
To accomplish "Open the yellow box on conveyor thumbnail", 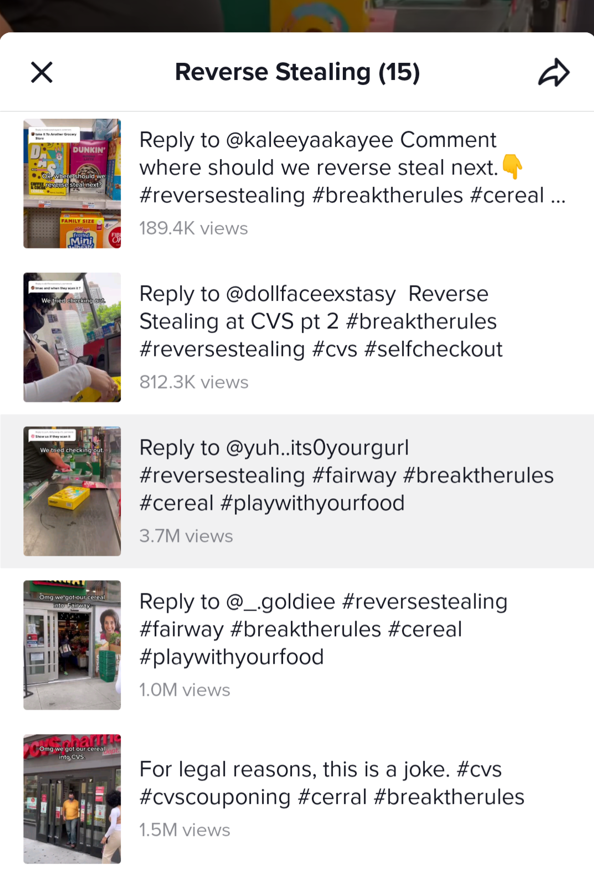I will [x=72, y=491].
